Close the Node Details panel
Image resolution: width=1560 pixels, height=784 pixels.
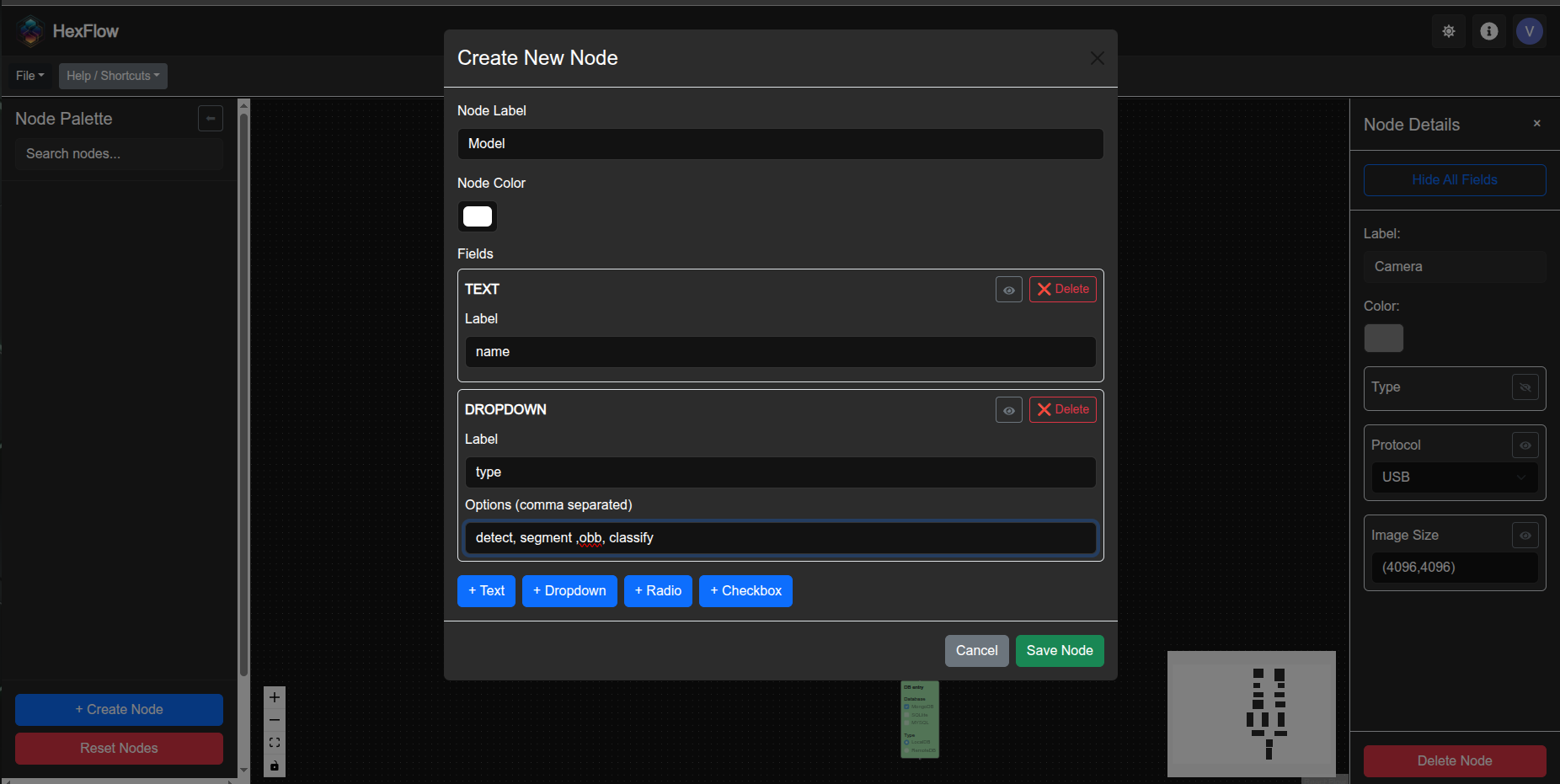point(1536,124)
